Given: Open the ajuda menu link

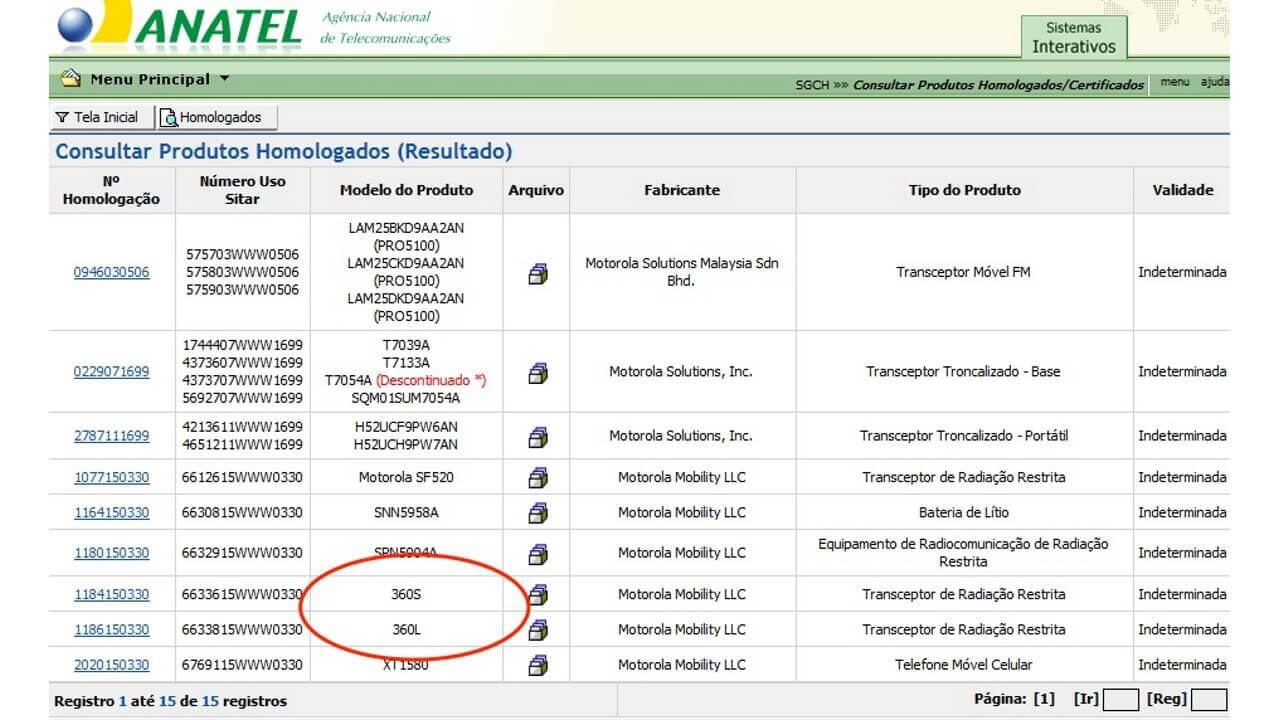Looking at the screenshot, I should coord(1214,82).
